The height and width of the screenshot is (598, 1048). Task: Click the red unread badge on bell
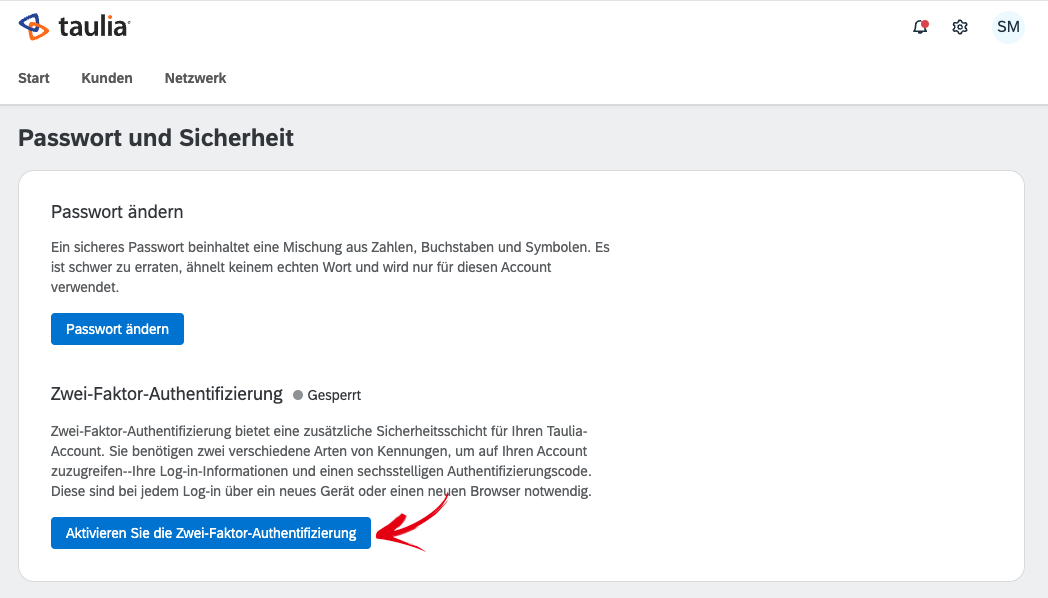coord(925,23)
